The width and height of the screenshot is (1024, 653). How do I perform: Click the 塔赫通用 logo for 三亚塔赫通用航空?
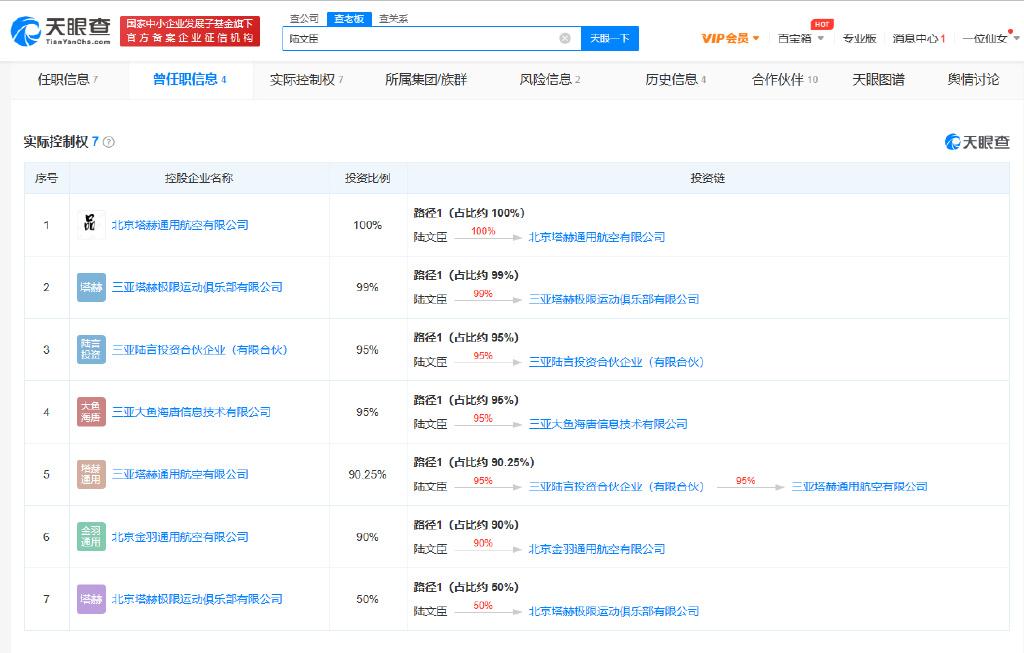[91, 474]
